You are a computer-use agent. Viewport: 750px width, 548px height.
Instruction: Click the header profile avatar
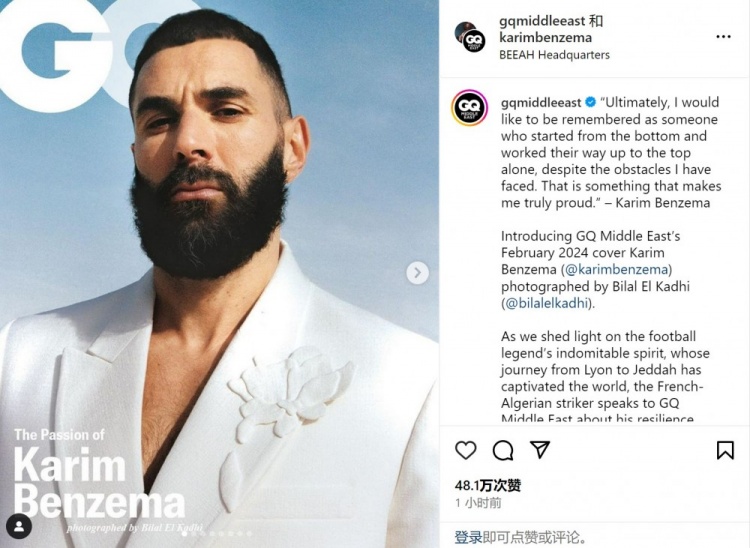[x=470, y=37]
